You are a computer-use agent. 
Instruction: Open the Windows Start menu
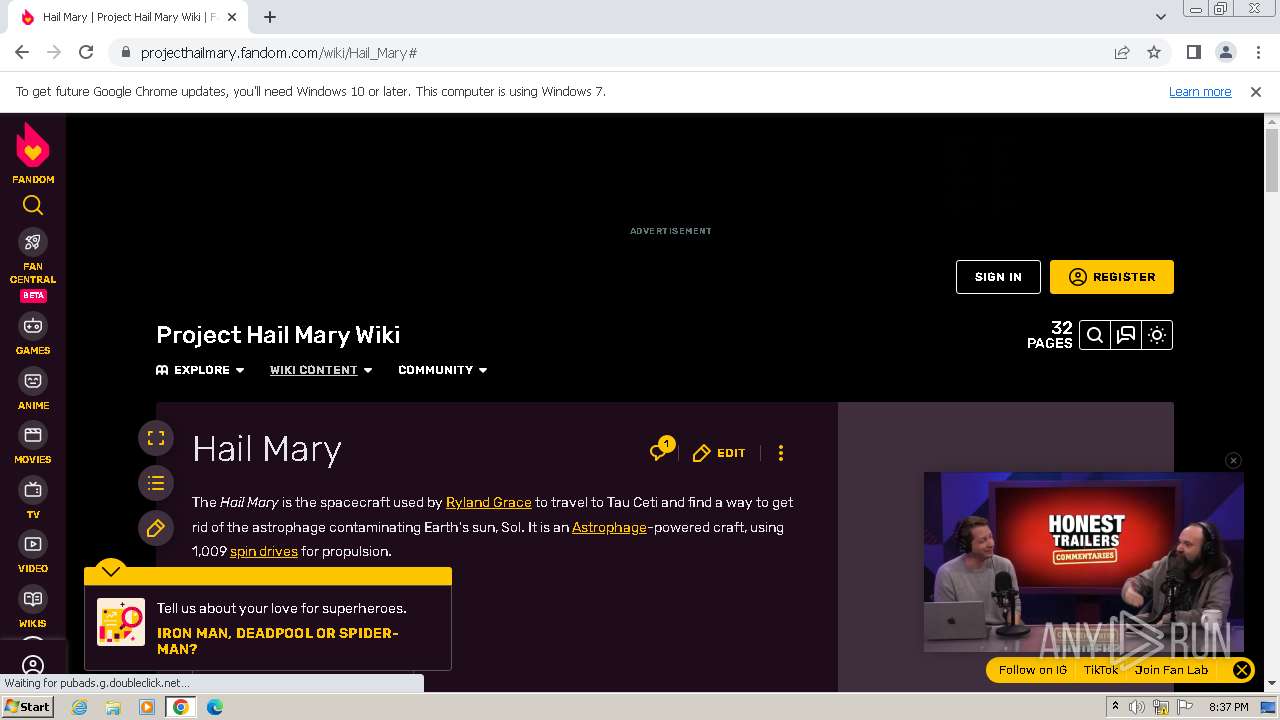coord(28,707)
